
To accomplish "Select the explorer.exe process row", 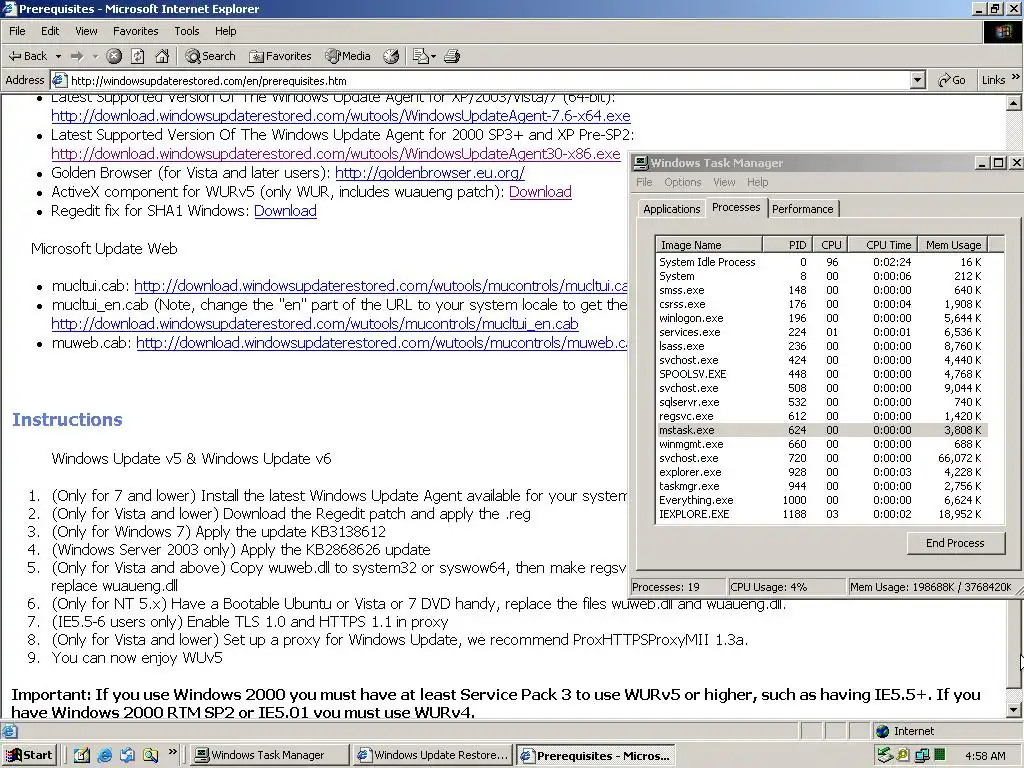I will [822, 472].
